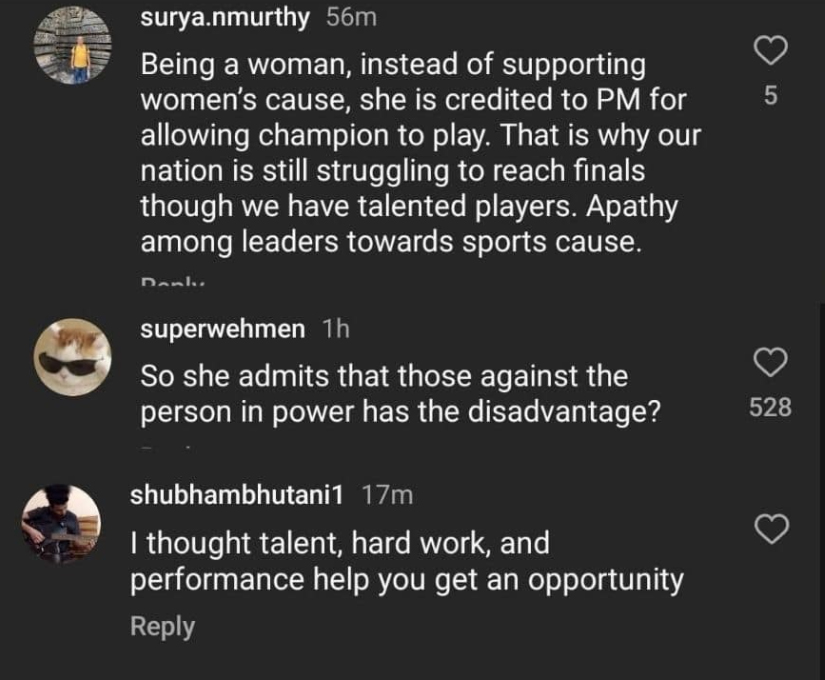This screenshot has height=680, width=825.
Task: Click the 17m timestamp beside shubhambhutani1
Action: pyautogui.click(x=385, y=494)
